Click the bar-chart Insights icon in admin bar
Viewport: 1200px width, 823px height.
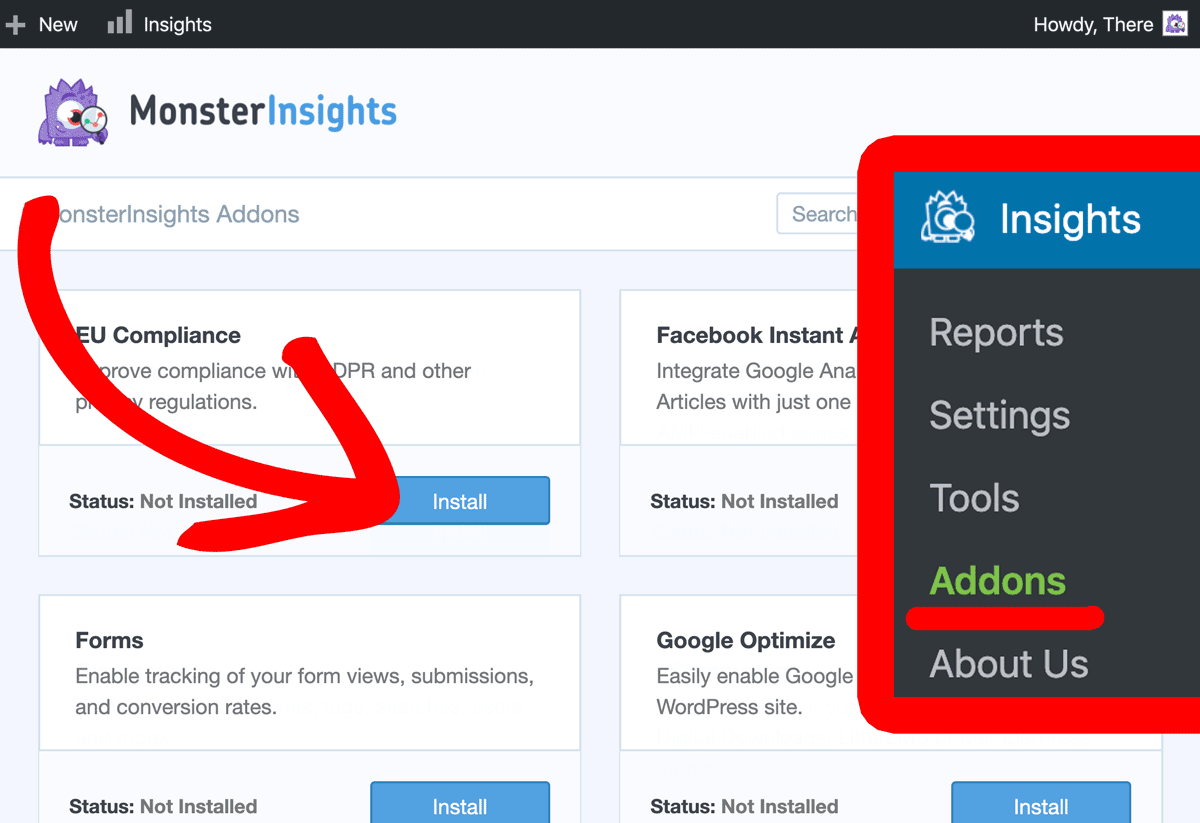(119, 23)
